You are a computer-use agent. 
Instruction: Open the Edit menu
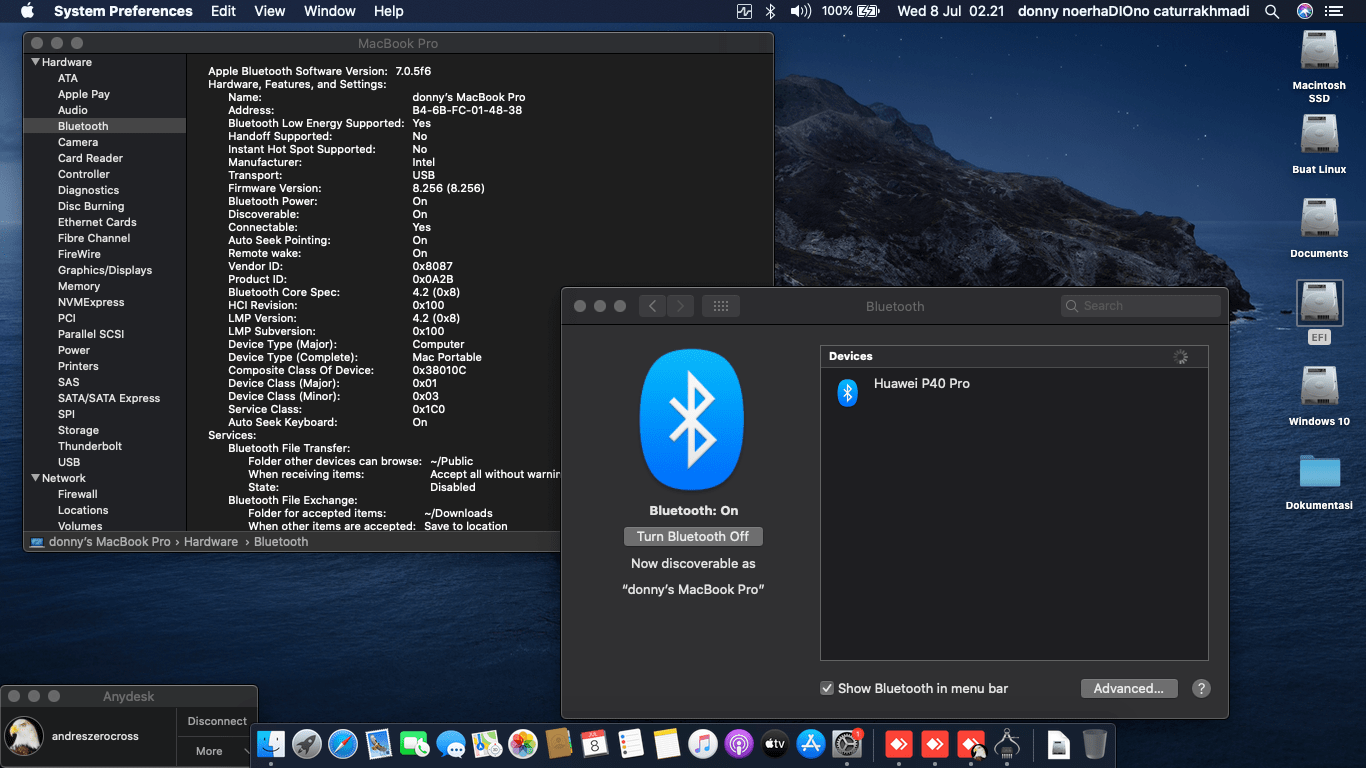pyautogui.click(x=223, y=11)
